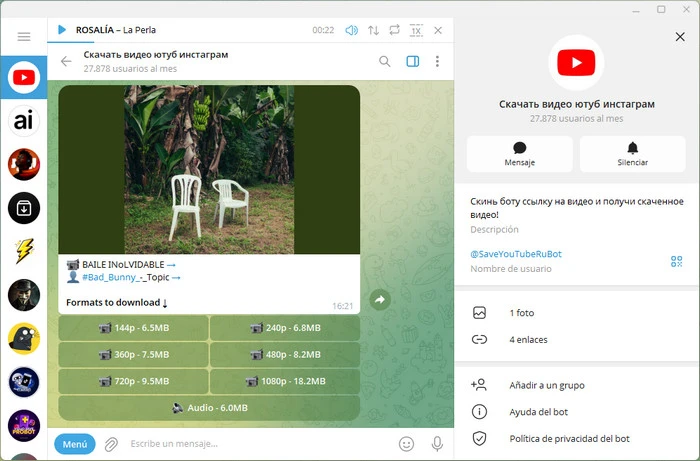The image size is (700, 461).
Task: Open the lightning bolt chat in sidebar
Action: click(24, 251)
